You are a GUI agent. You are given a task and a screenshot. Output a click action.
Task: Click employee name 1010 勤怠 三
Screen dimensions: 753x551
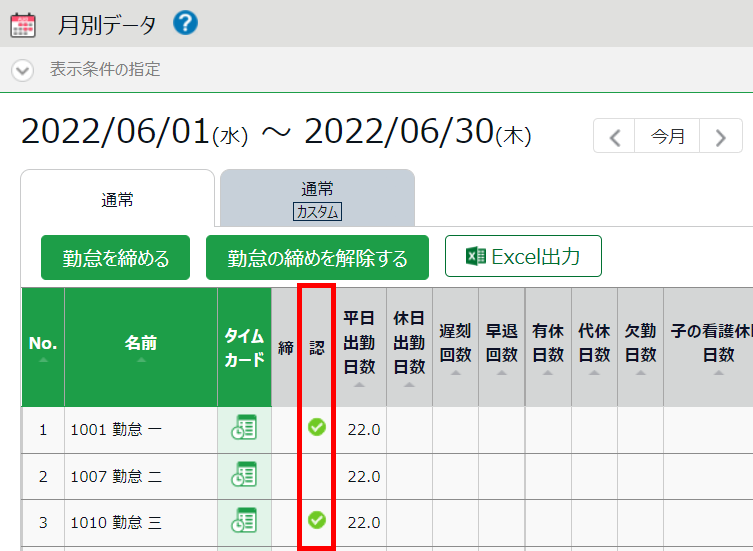[116, 522]
